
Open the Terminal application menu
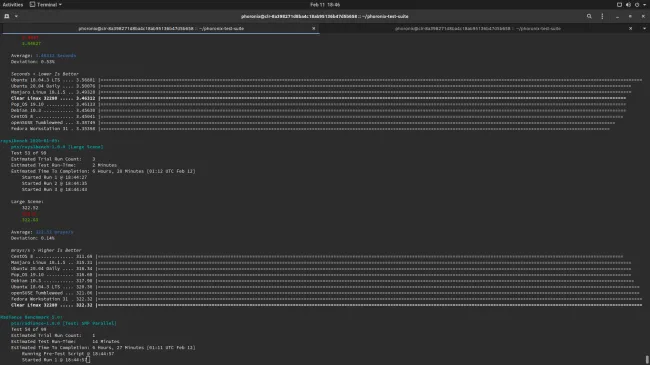point(46,5)
